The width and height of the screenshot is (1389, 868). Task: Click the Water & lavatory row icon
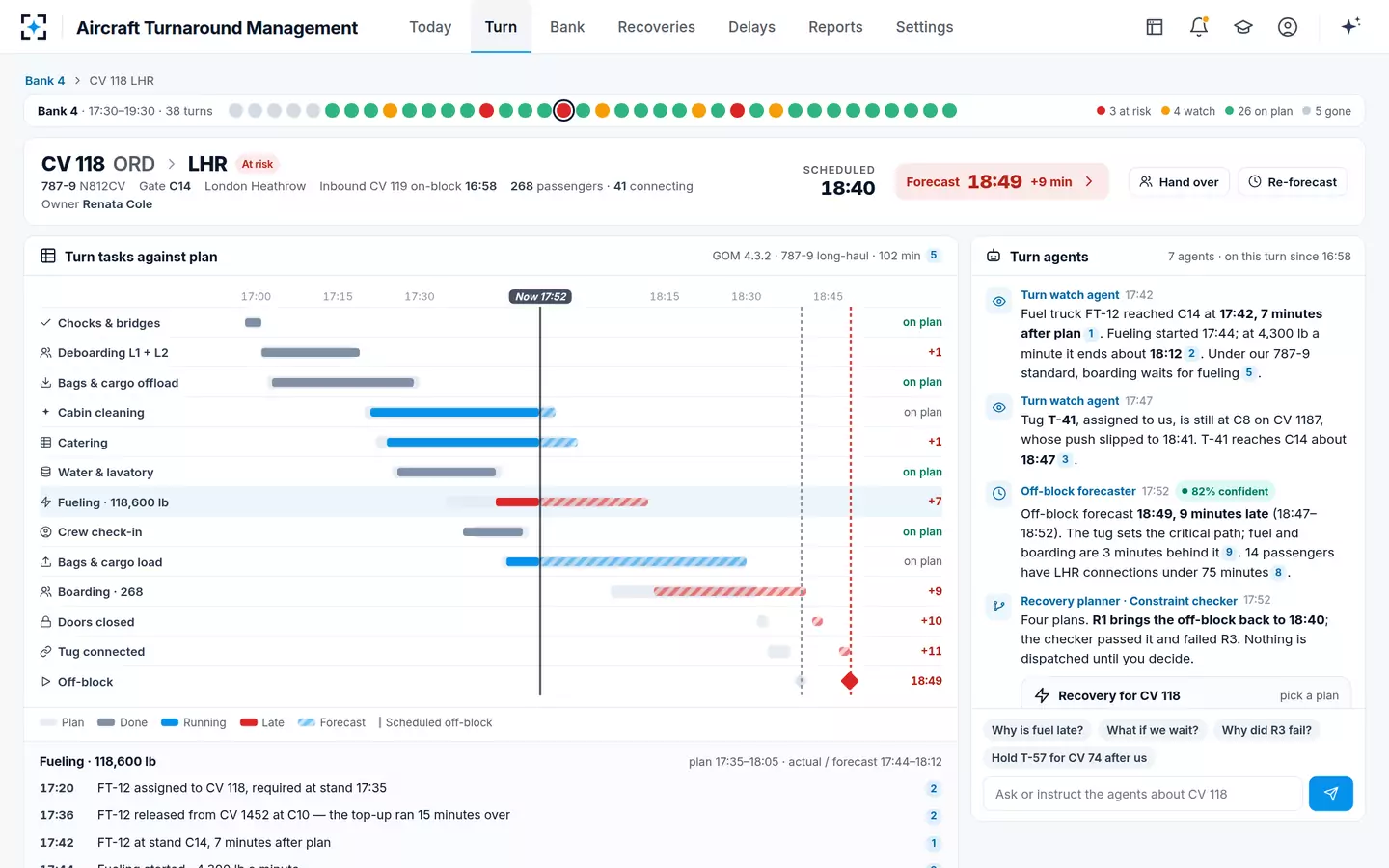[x=45, y=473]
